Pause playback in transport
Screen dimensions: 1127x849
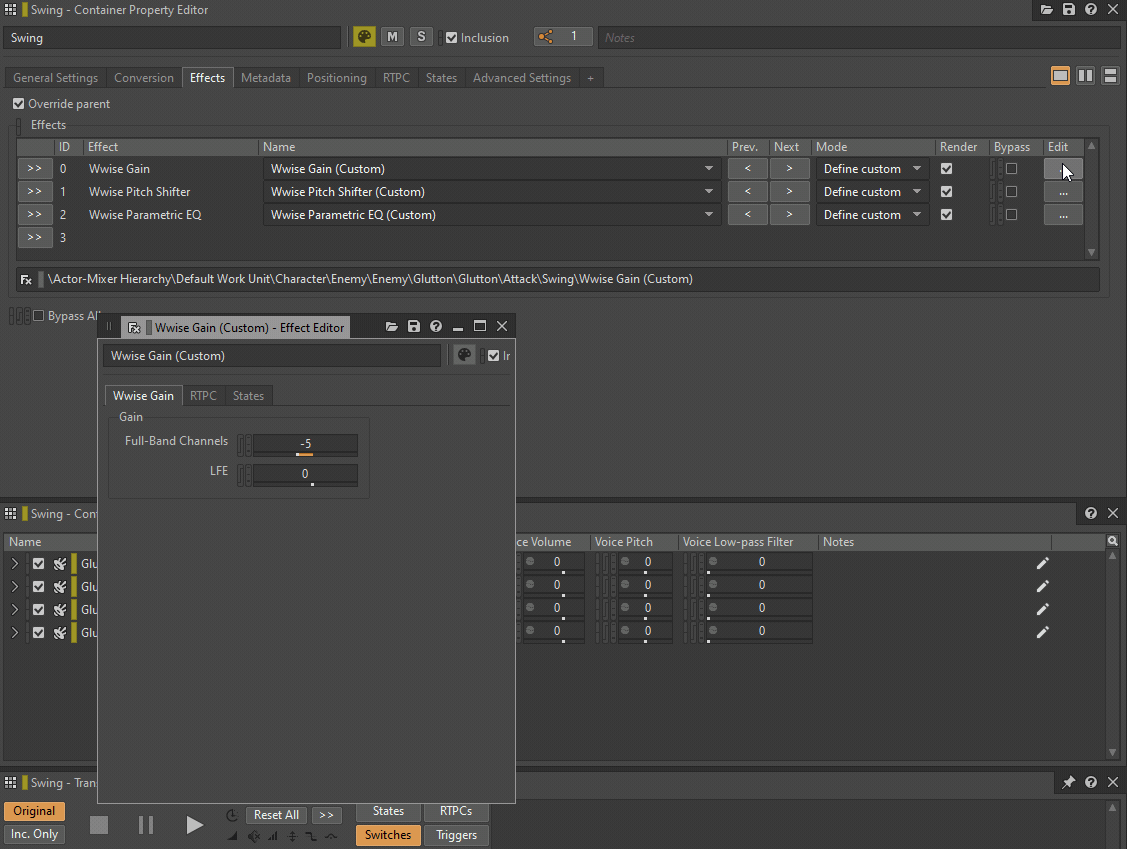tap(146, 825)
